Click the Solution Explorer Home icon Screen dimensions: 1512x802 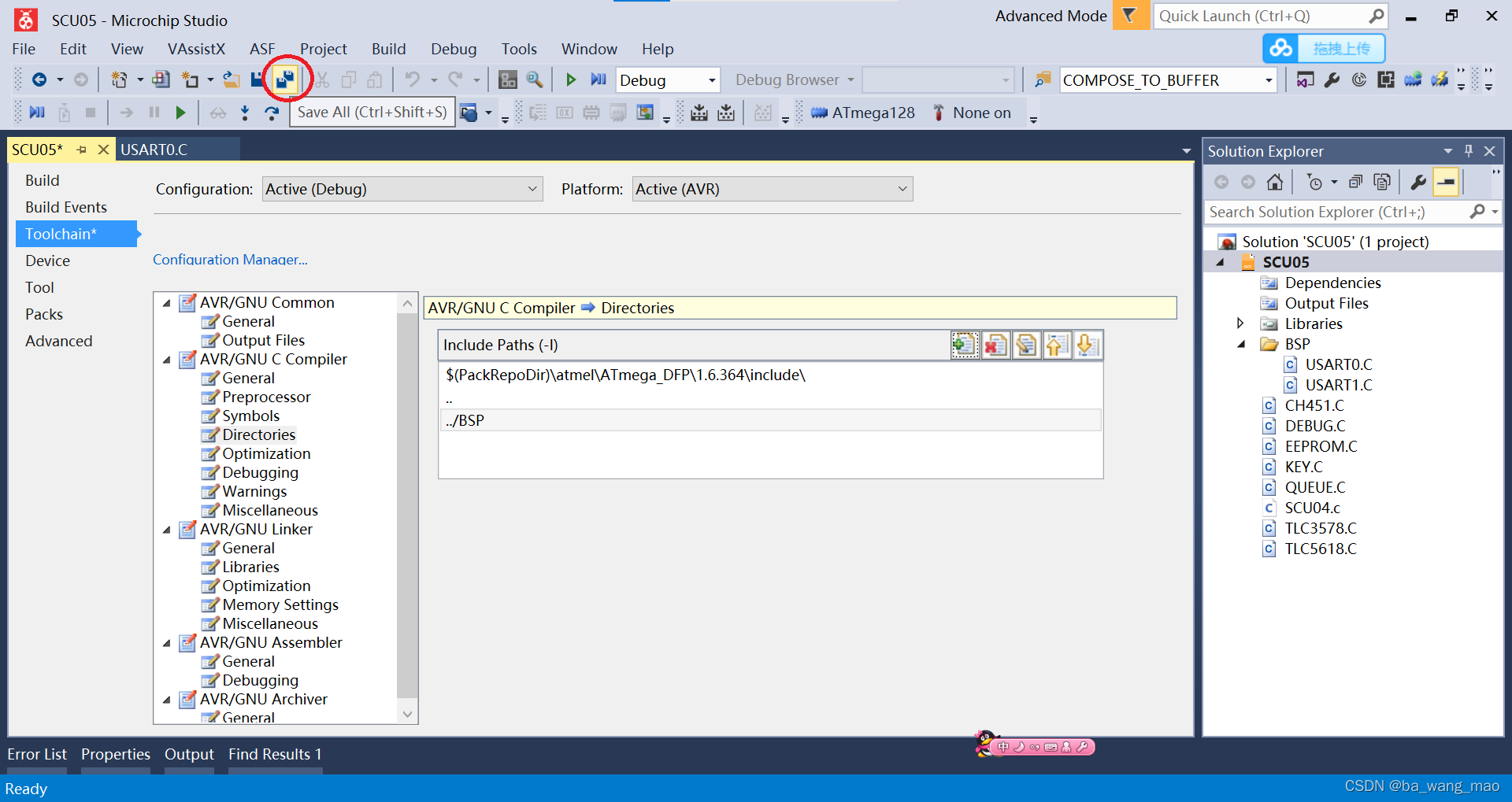(x=1275, y=183)
